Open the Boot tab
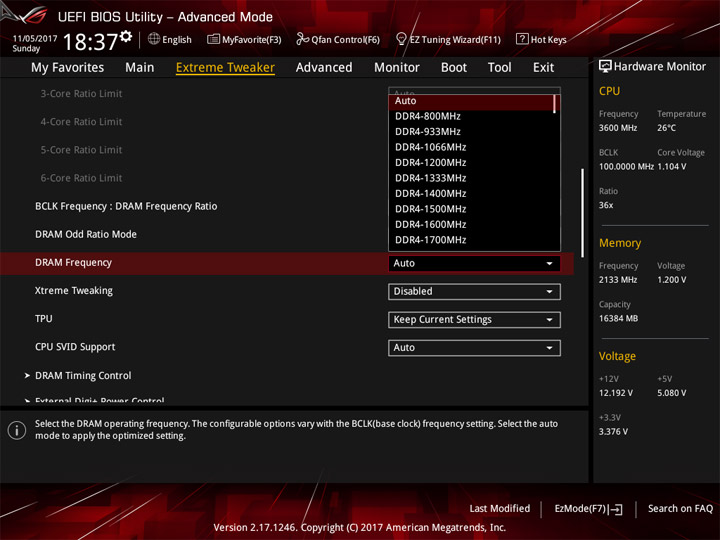Image resolution: width=720 pixels, height=540 pixels. click(x=454, y=68)
